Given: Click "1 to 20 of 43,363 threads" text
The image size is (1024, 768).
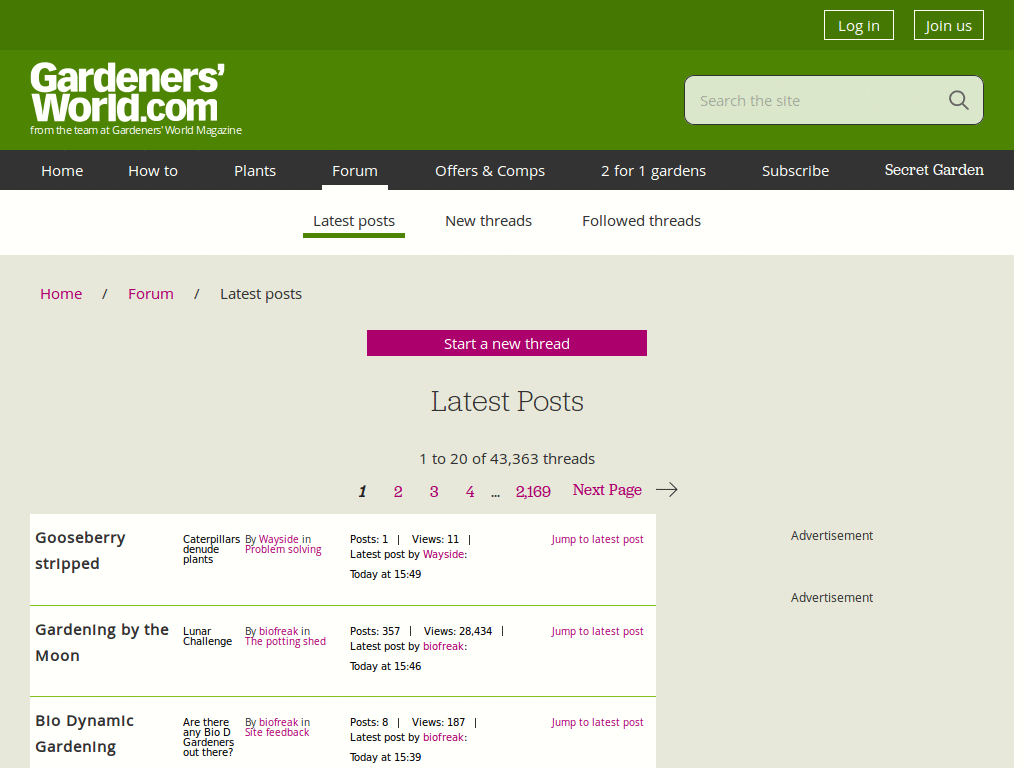Looking at the screenshot, I should tap(507, 458).
